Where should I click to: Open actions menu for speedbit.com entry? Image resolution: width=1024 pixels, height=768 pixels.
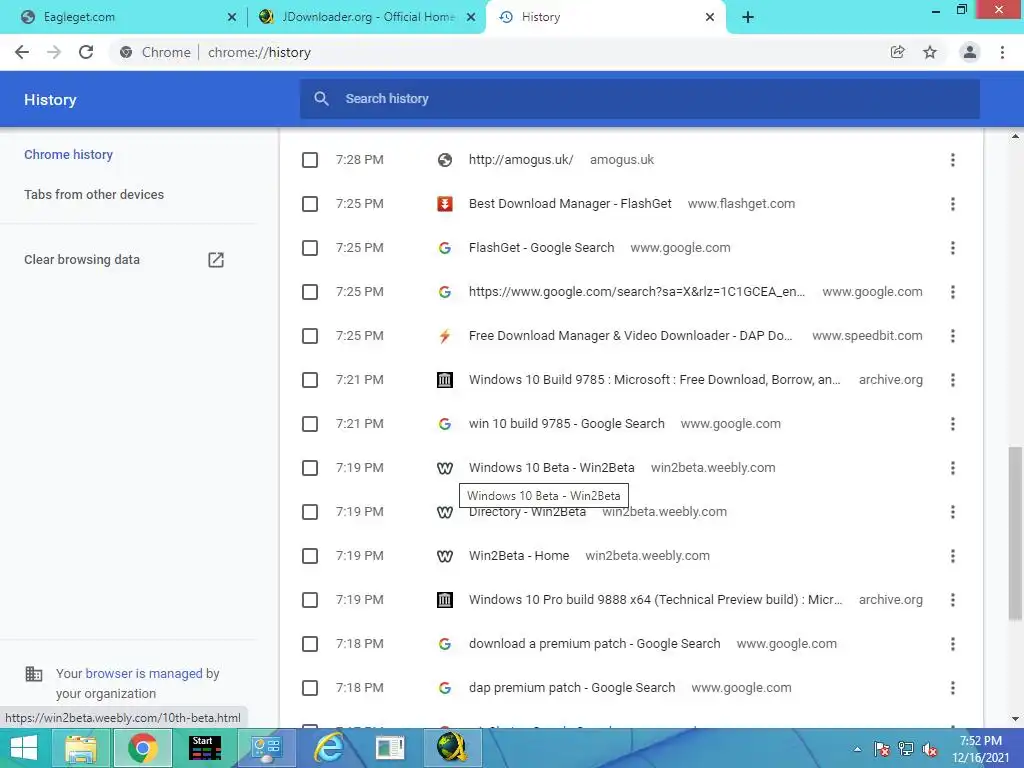click(953, 336)
